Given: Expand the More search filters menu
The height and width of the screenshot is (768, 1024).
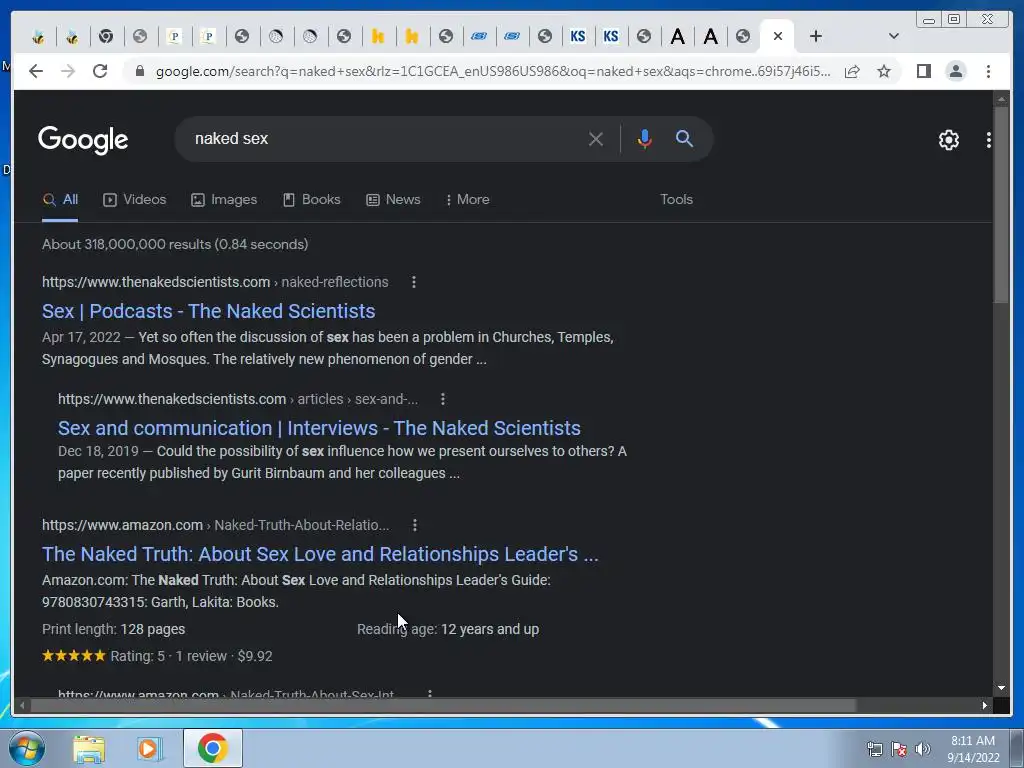Looking at the screenshot, I should (x=468, y=200).
